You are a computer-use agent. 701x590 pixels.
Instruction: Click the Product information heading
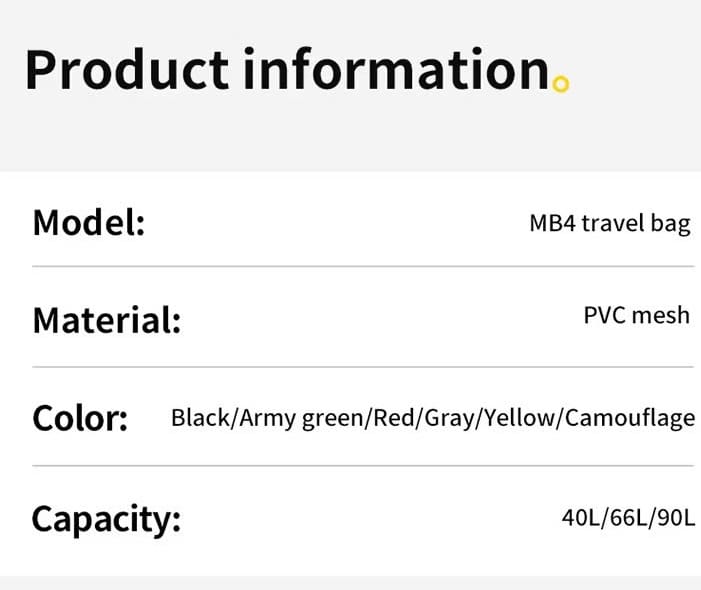coord(287,69)
